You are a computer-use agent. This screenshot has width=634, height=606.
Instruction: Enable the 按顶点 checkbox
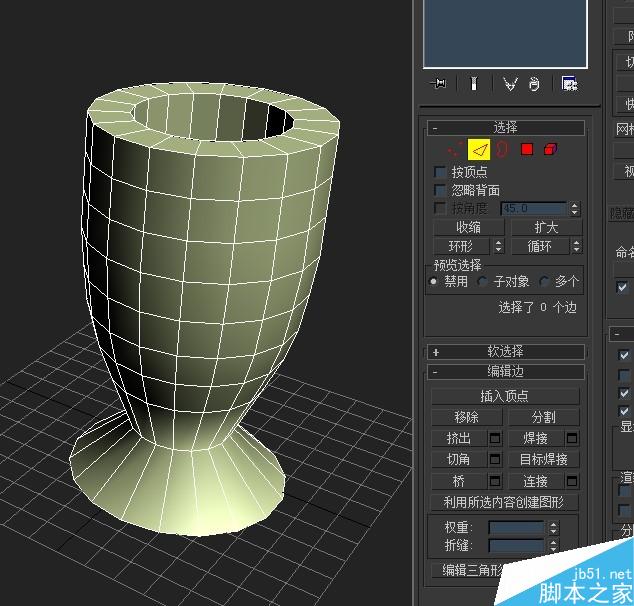coord(440,173)
